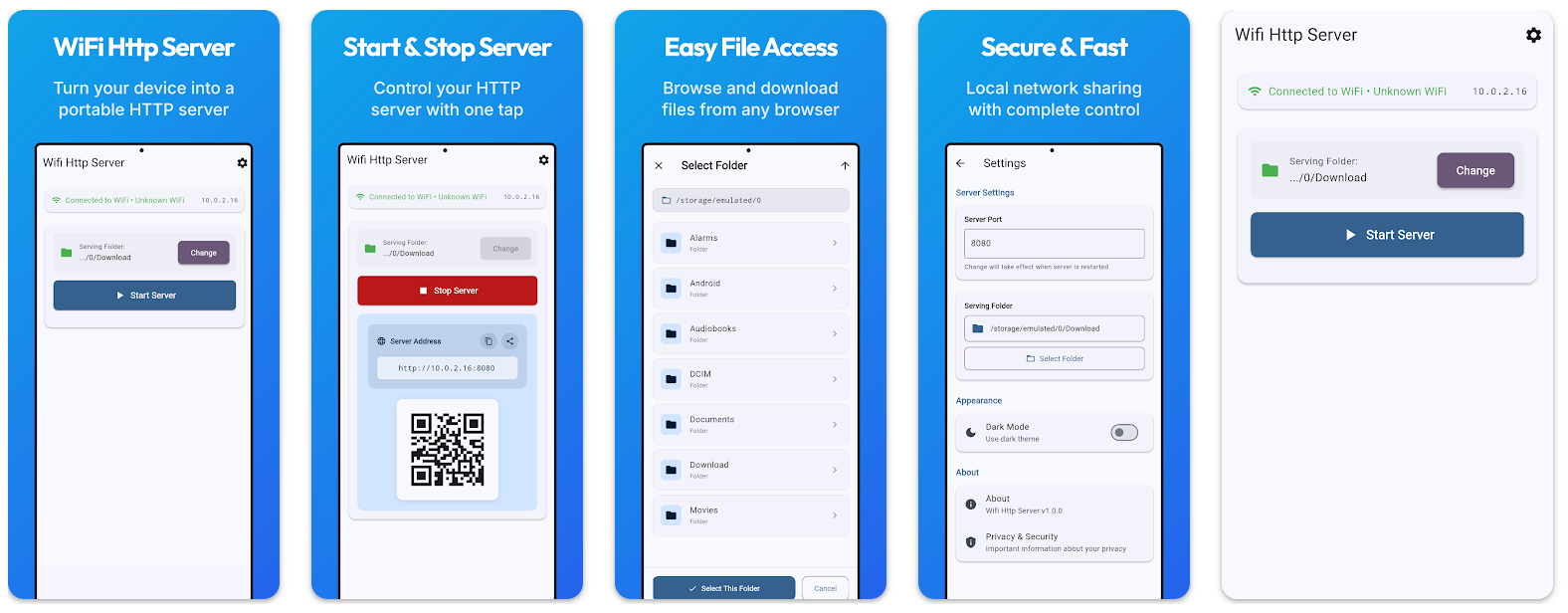
Task: Close the Select Folder screen with X
Action: 659,166
